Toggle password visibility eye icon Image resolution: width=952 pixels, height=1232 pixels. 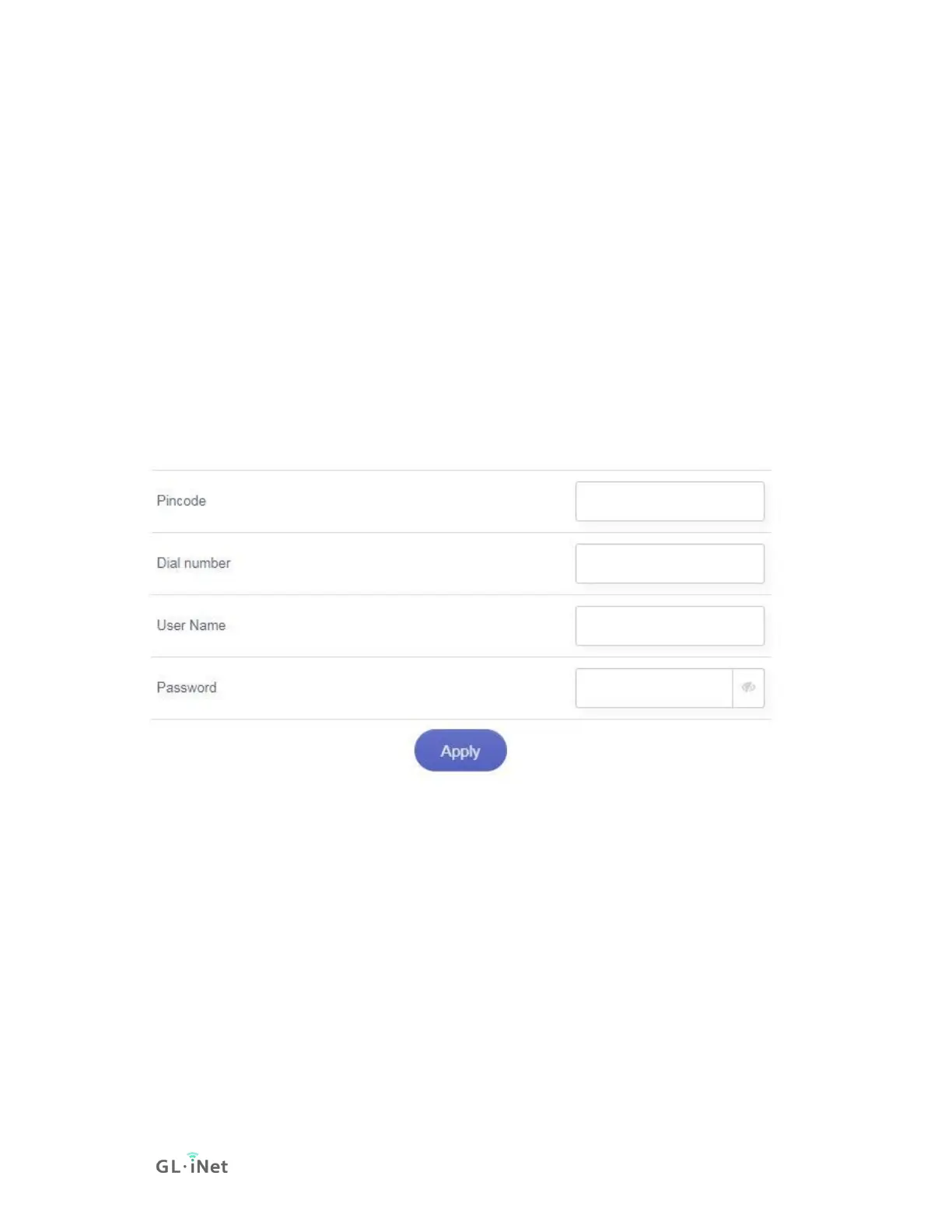click(x=748, y=688)
